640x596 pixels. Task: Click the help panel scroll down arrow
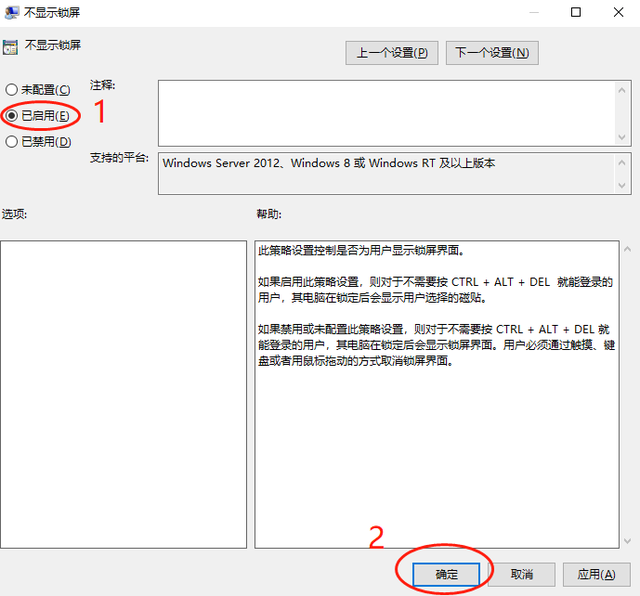(x=627, y=541)
